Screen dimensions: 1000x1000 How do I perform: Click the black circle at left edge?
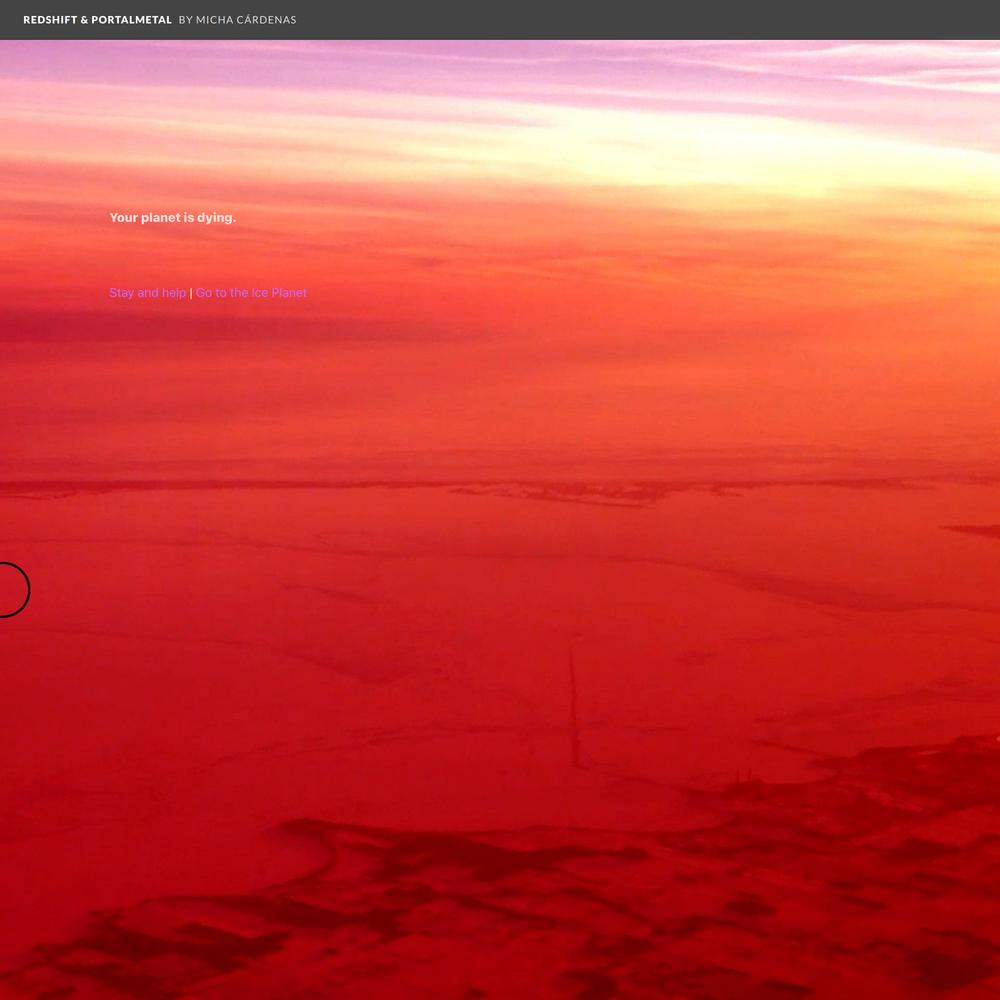13,589
